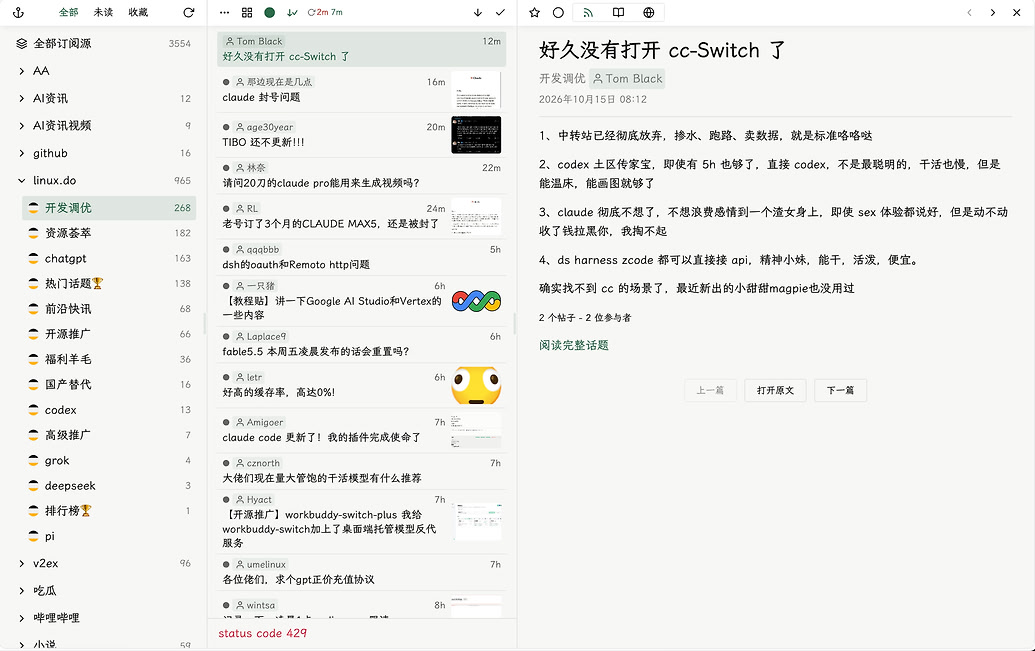Screen dimensions: 1035x651
Task: Show the 全部 tab
Action: (x=69, y=13)
